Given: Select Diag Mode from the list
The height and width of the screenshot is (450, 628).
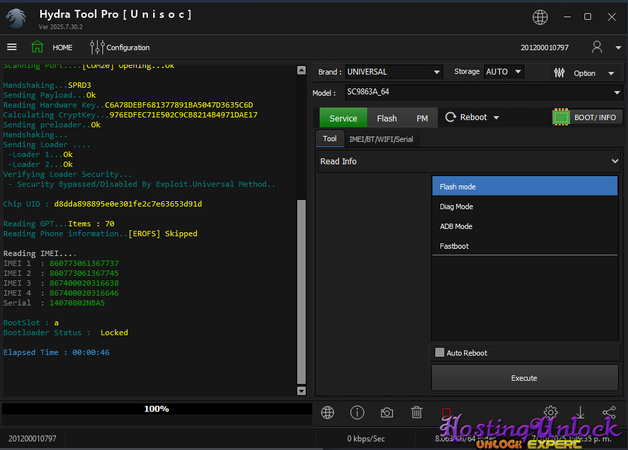Looking at the screenshot, I should coord(457,206).
